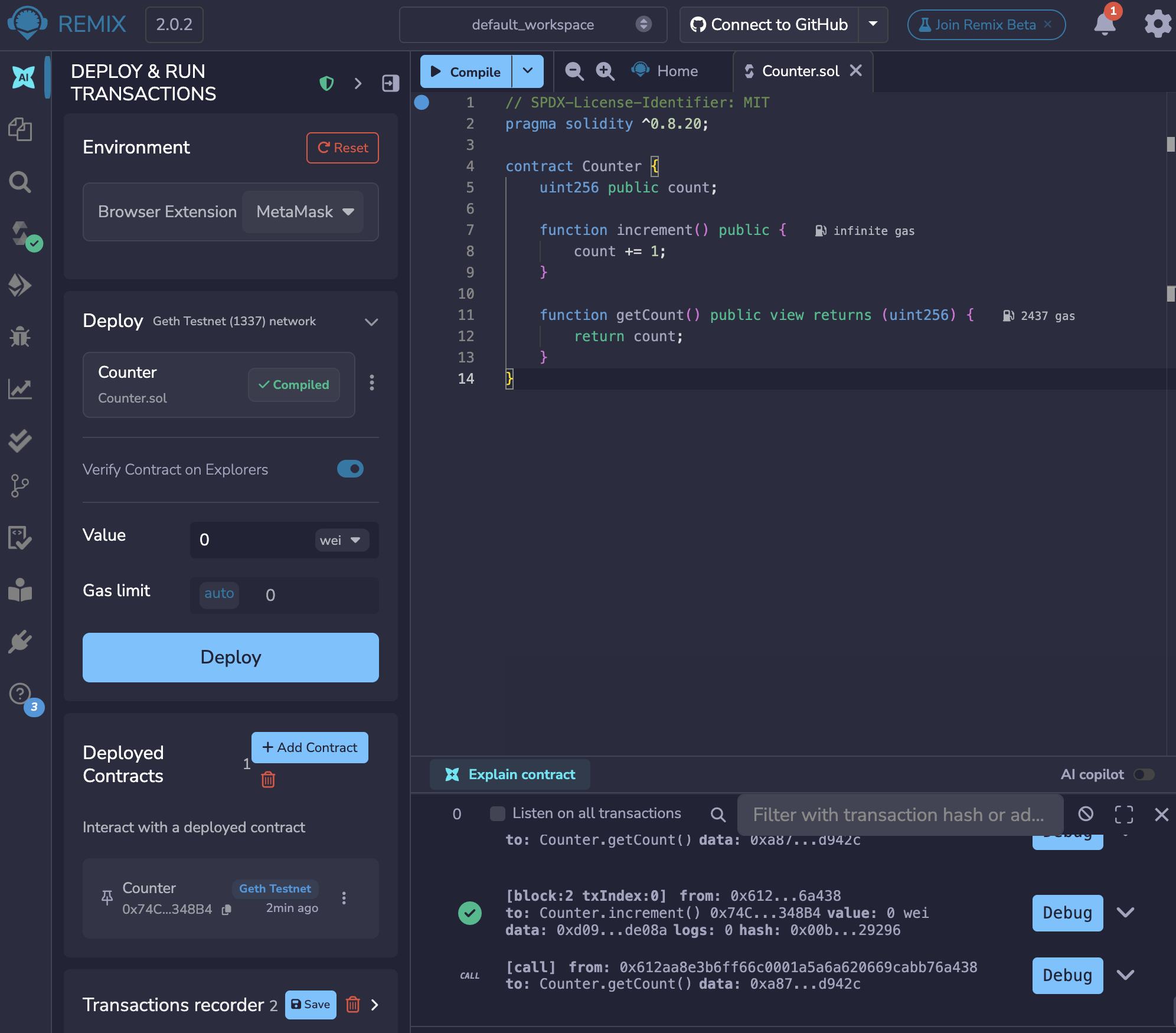Save the recorded transactions
The height and width of the screenshot is (1033, 1176).
coord(311,1005)
